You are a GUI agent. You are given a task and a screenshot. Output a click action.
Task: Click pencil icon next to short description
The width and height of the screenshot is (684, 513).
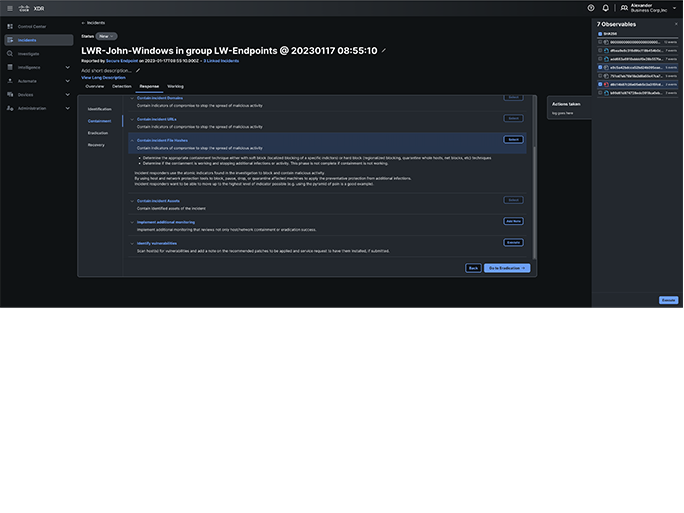(x=138, y=71)
